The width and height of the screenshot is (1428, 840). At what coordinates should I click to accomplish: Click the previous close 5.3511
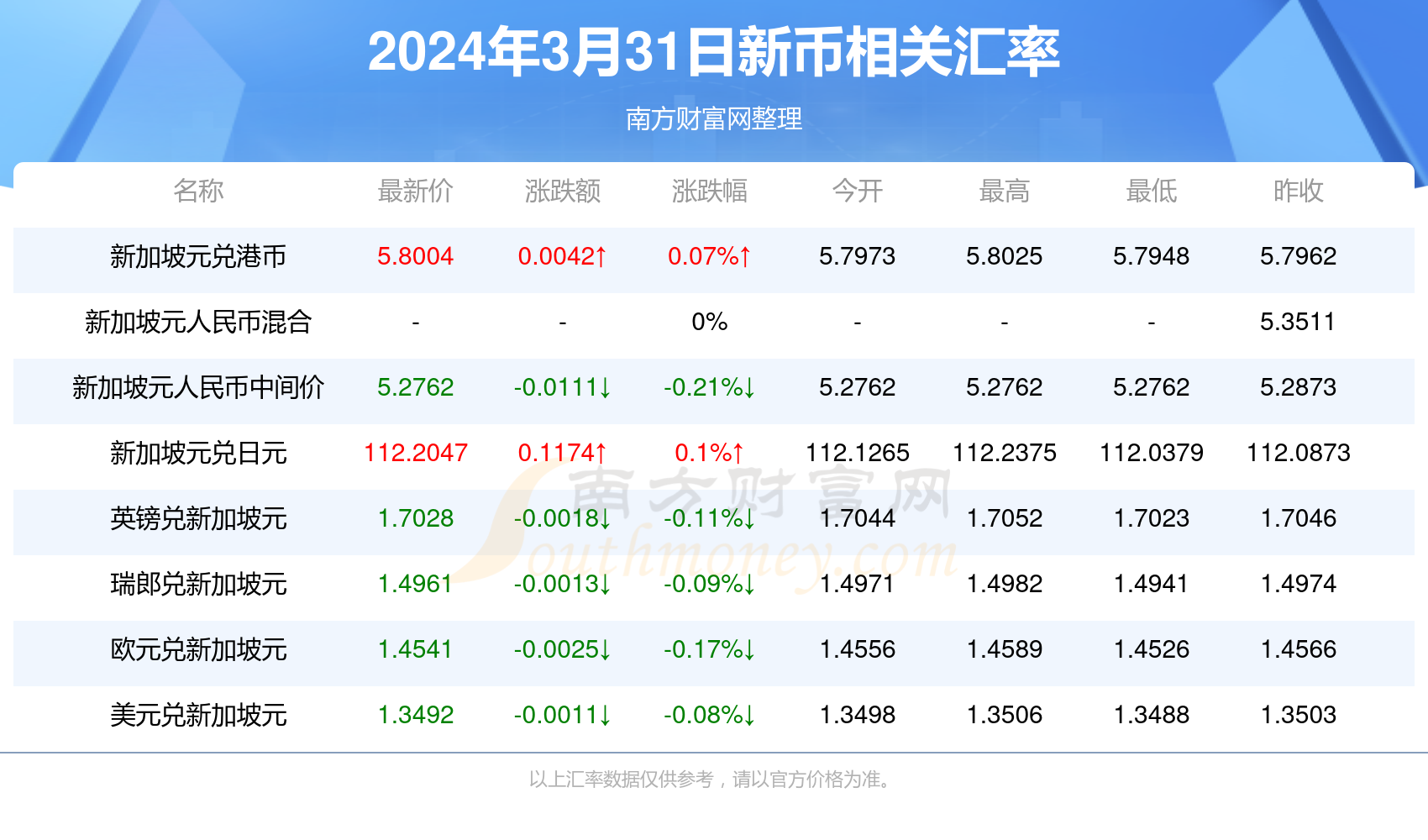(x=1298, y=322)
